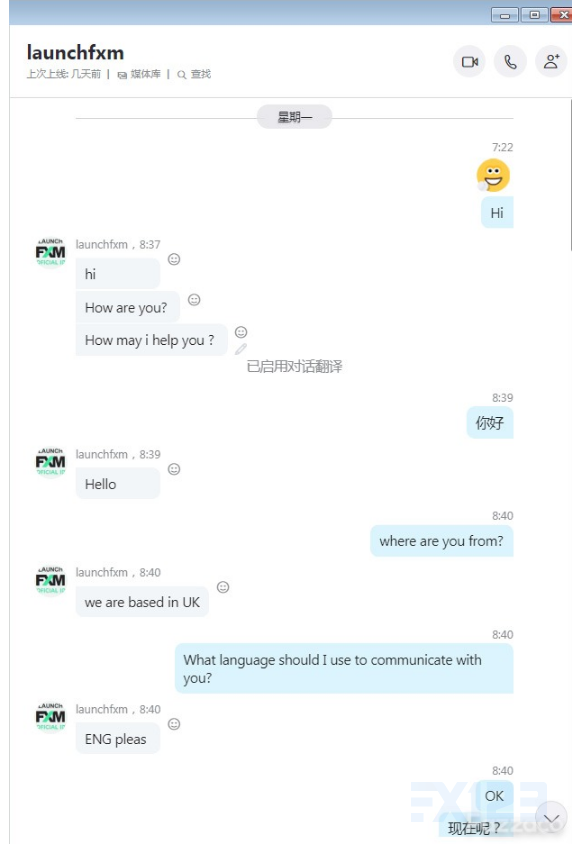
Task: Click the launchfxm contact name header
Action: [x=76, y=53]
